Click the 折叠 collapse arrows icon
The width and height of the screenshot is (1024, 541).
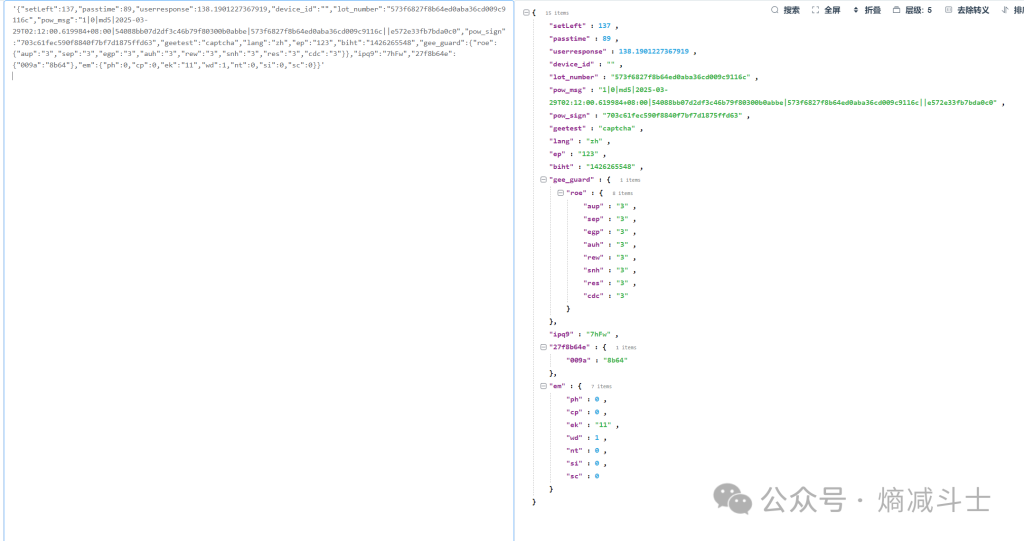click(x=856, y=10)
